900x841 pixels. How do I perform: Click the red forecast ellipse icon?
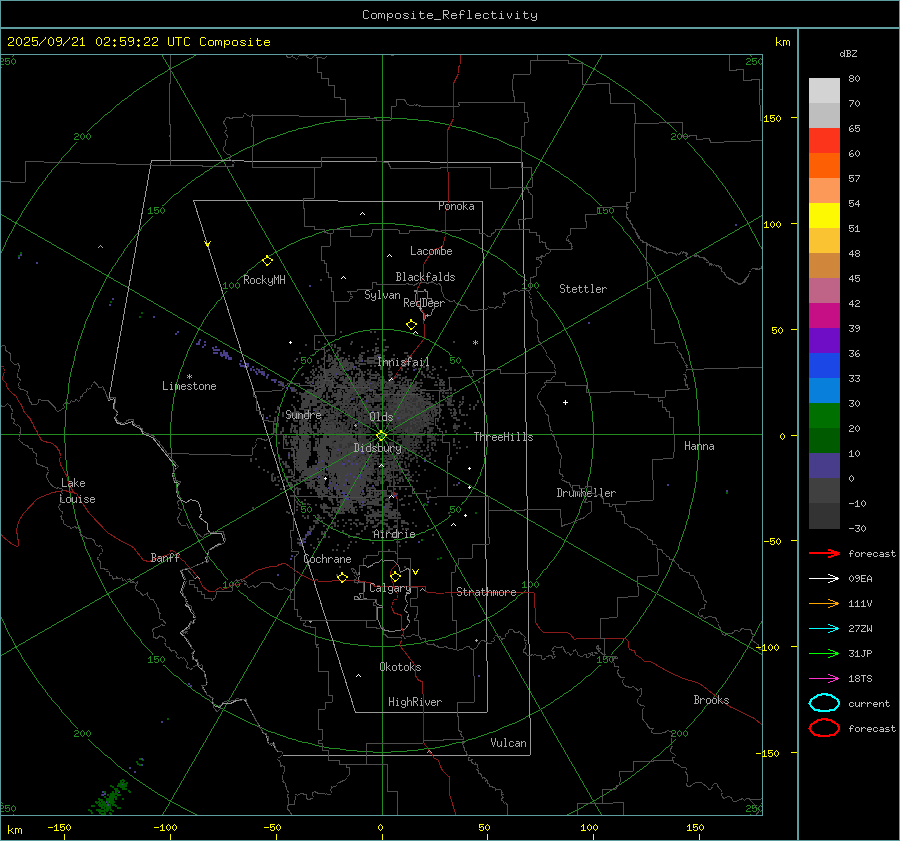point(824,728)
